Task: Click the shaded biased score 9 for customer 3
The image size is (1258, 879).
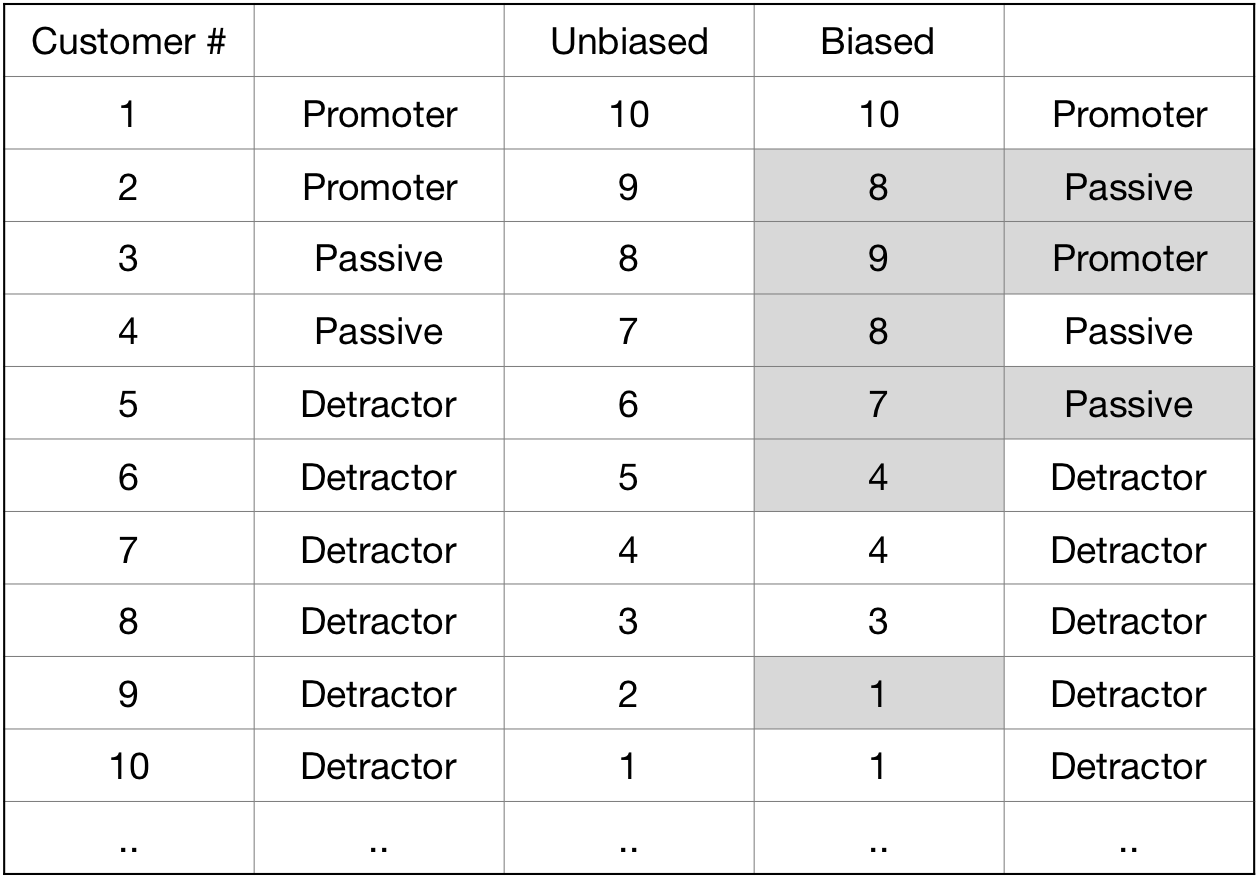Action: pyautogui.click(x=878, y=259)
